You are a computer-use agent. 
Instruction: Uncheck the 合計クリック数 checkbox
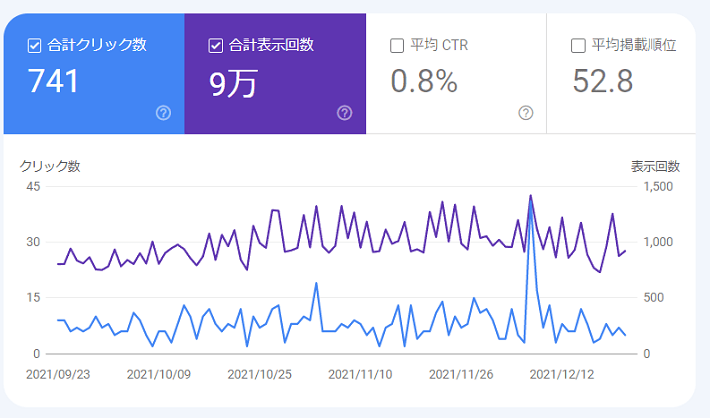[x=34, y=46]
